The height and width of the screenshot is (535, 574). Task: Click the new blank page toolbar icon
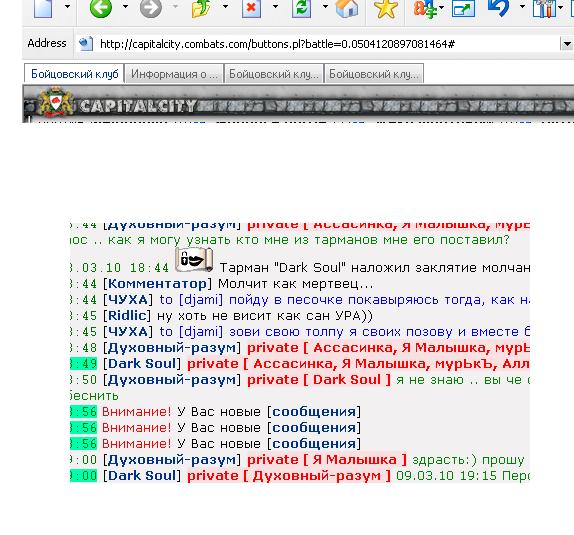pyautogui.click(x=43, y=8)
